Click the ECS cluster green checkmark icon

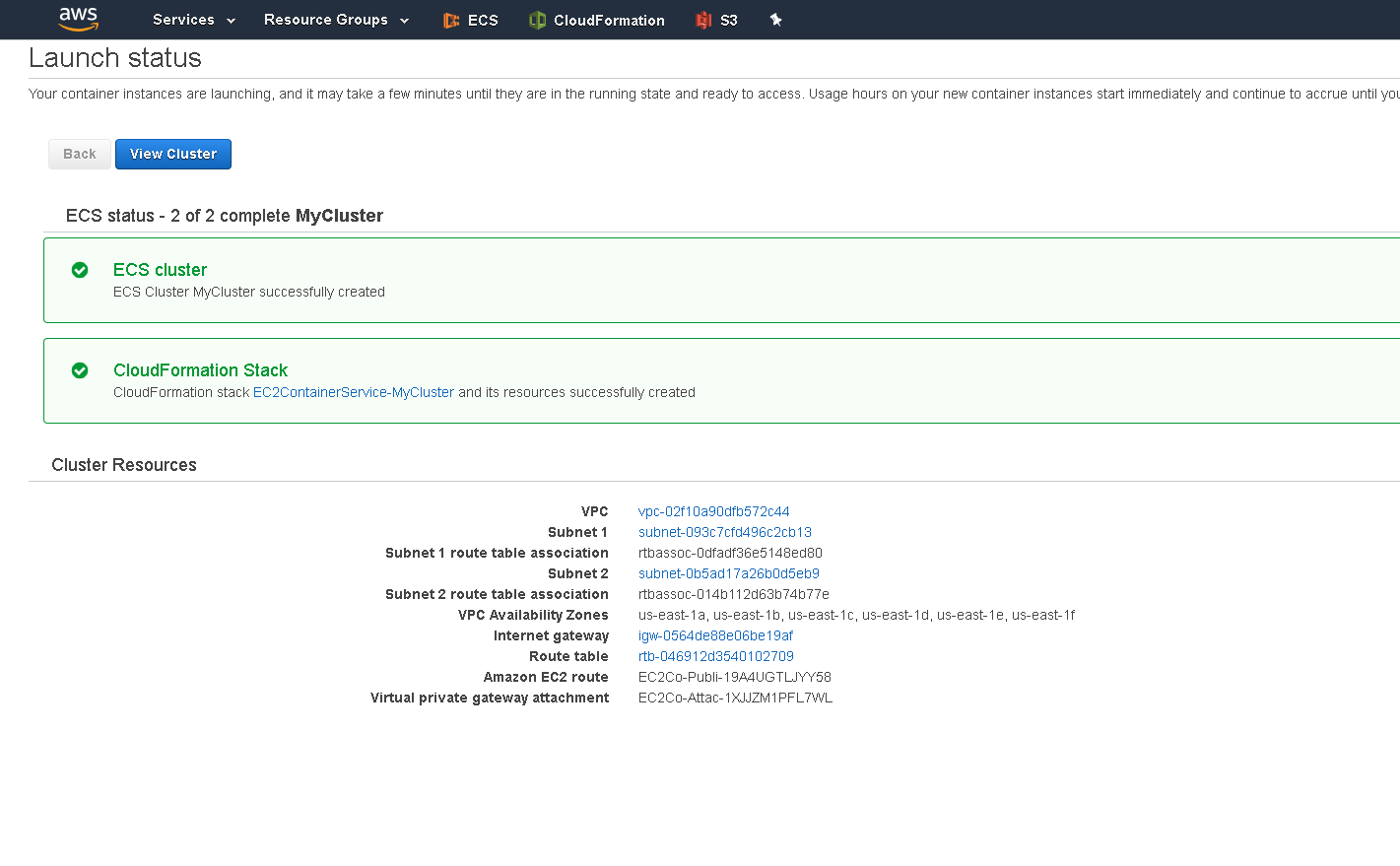(x=80, y=270)
